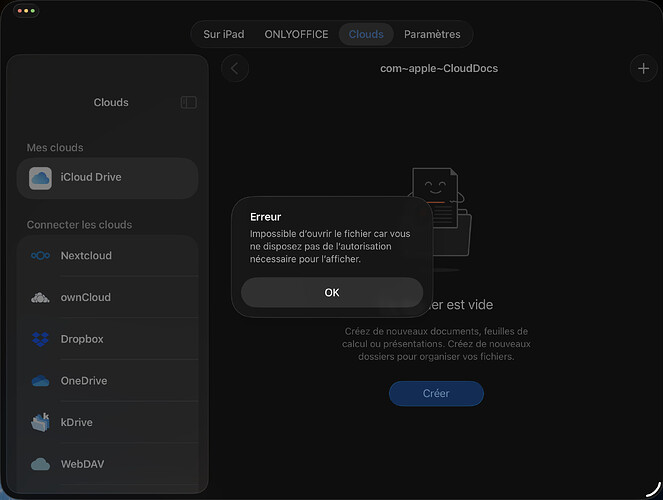
Task: Select iCloud Drive in Mes clouds
Action: click(107, 178)
